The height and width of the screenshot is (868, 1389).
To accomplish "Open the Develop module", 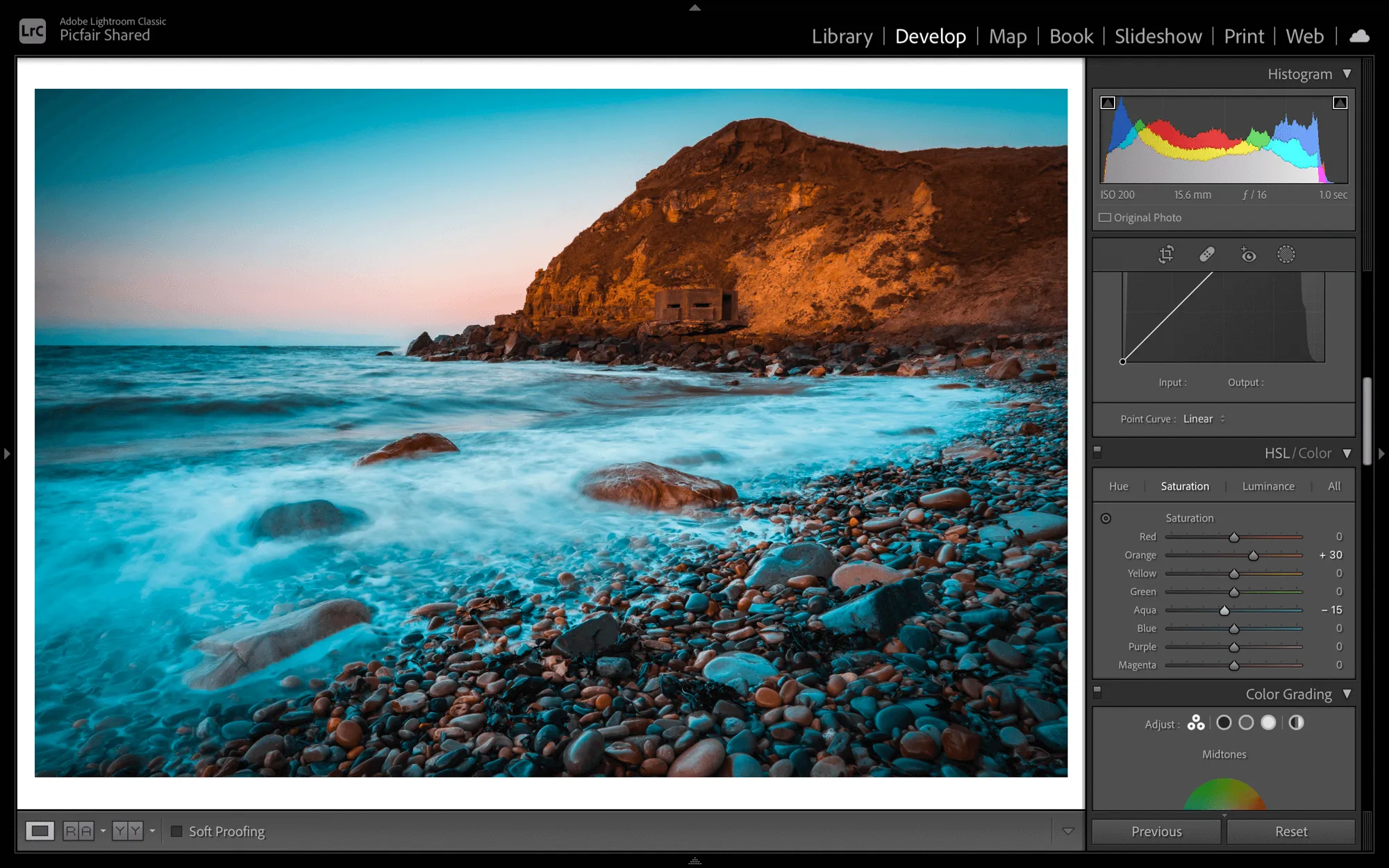I will pos(931,36).
